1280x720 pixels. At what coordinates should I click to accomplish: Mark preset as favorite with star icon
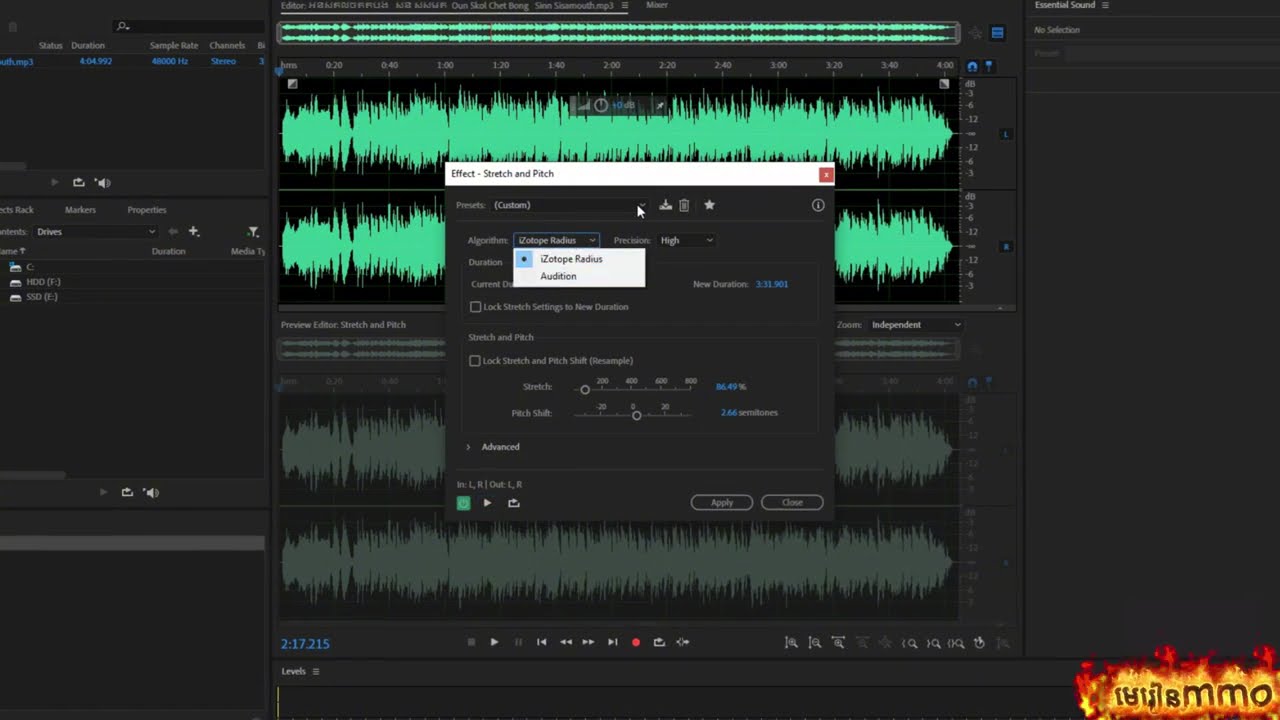pyautogui.click(x=709, y=205)
